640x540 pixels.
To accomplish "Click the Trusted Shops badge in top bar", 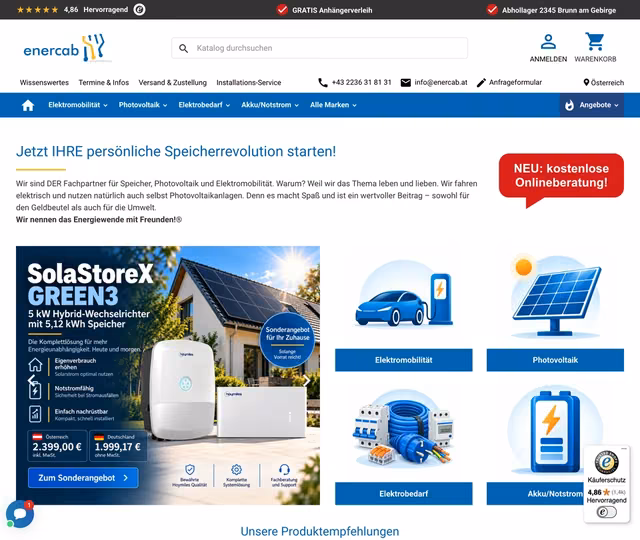I will point(140,9).
